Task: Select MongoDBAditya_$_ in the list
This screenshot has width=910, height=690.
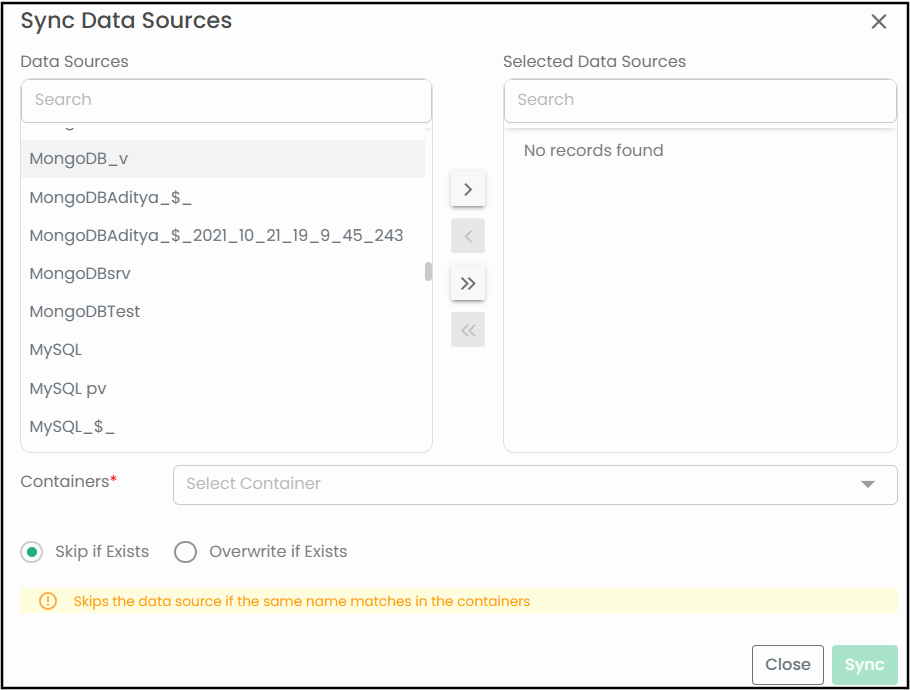Action: coord(110,197)
